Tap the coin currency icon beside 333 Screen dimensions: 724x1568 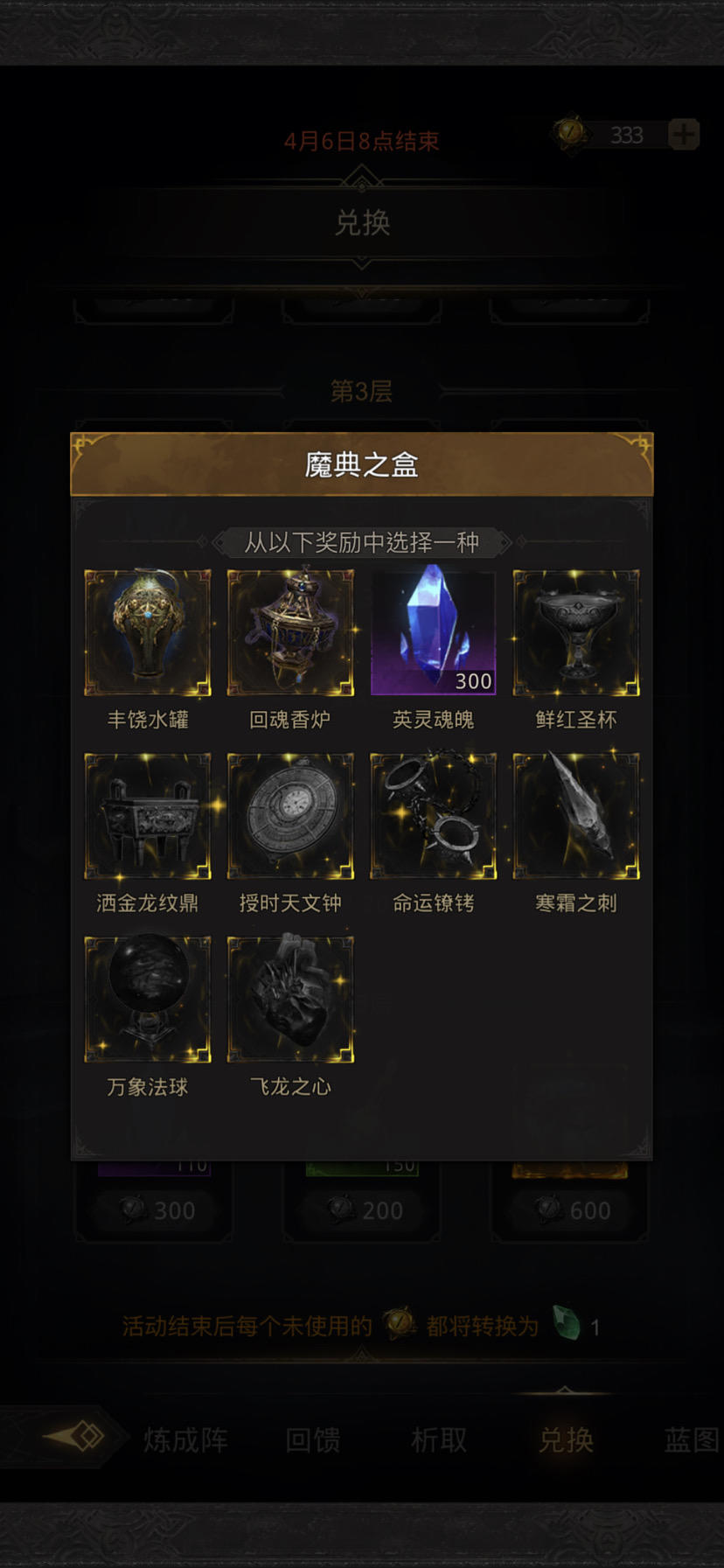pyautogui.click(x=570, y=133)
